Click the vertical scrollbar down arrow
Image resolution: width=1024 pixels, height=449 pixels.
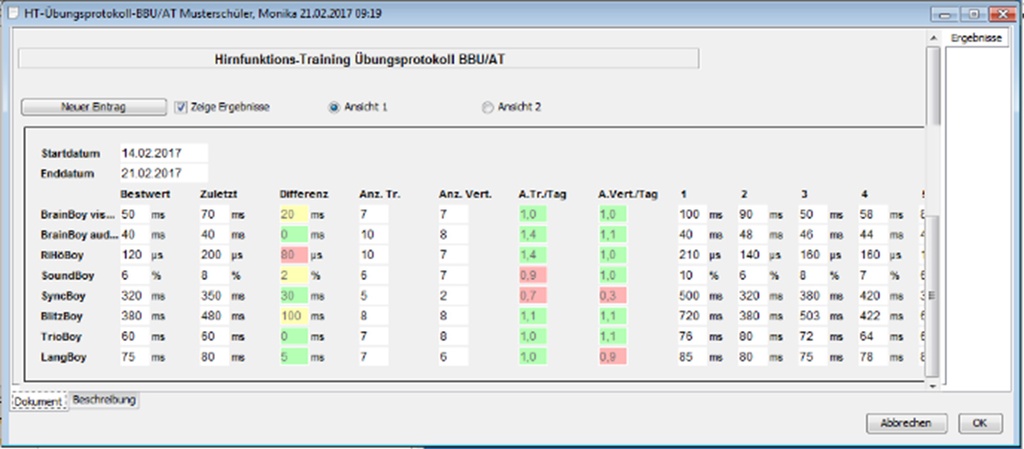(x=933, y=386)
